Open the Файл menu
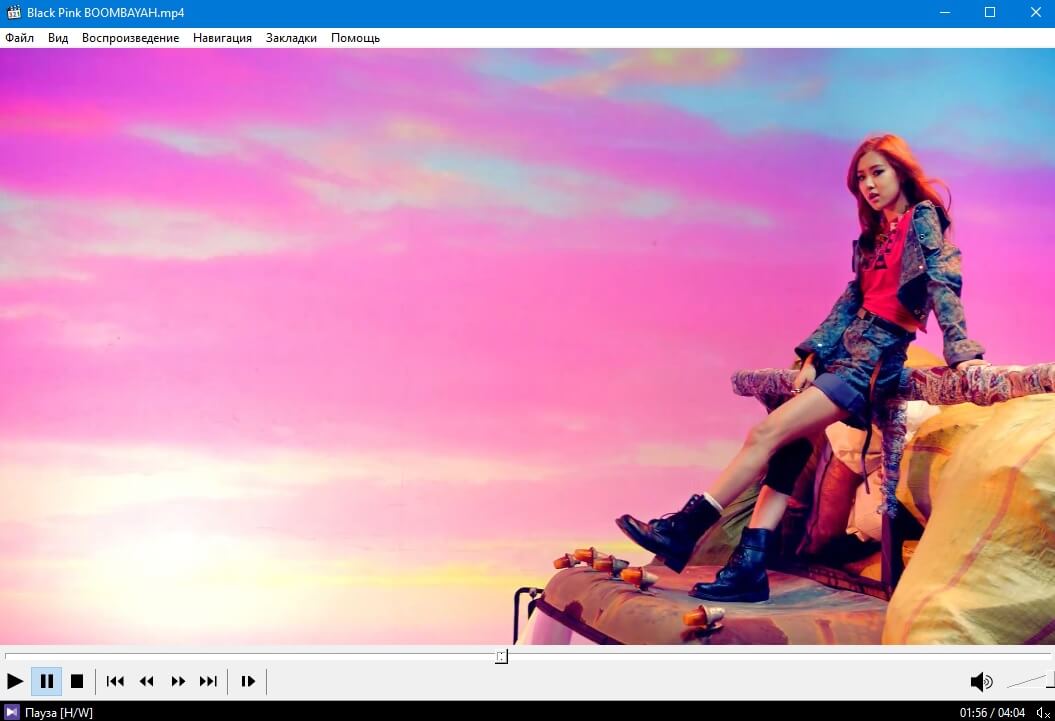Viewport: 1055px width, 721px height. click(19, 38)
